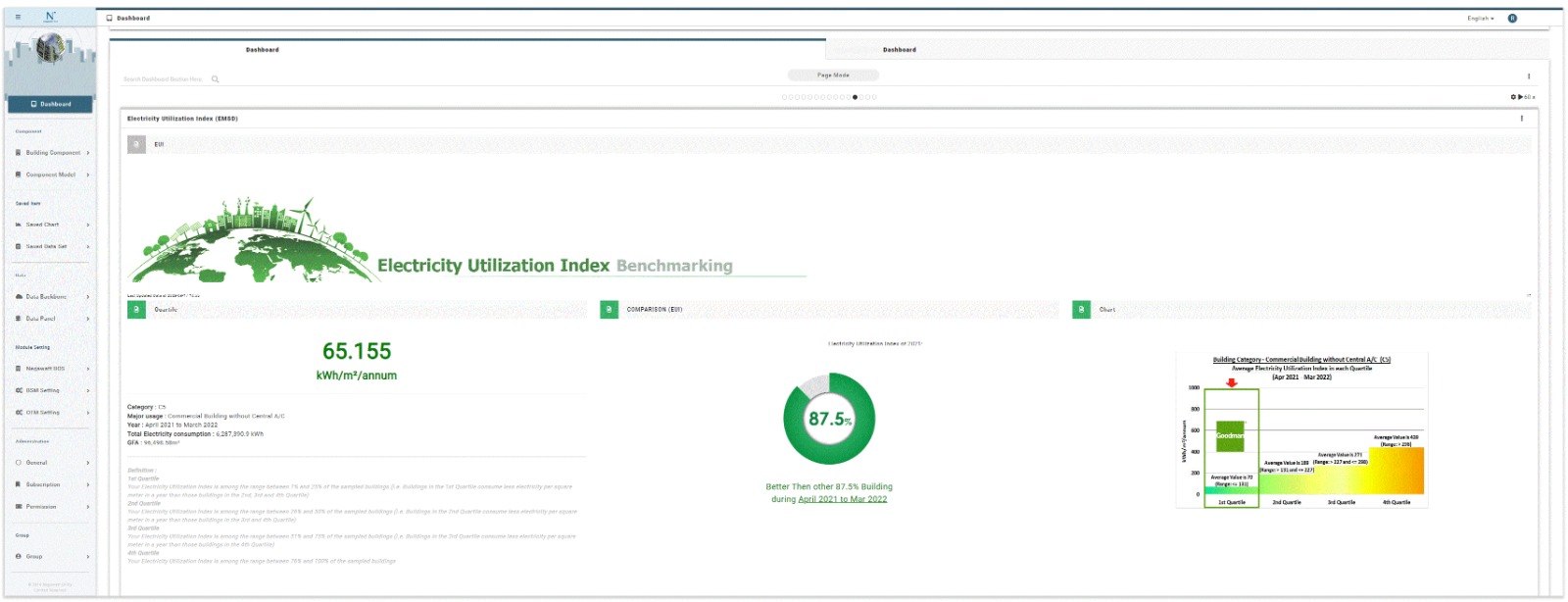1568x602 pixels.
Task: Open dashboard slideshow settings gear
Action: 1513,97
